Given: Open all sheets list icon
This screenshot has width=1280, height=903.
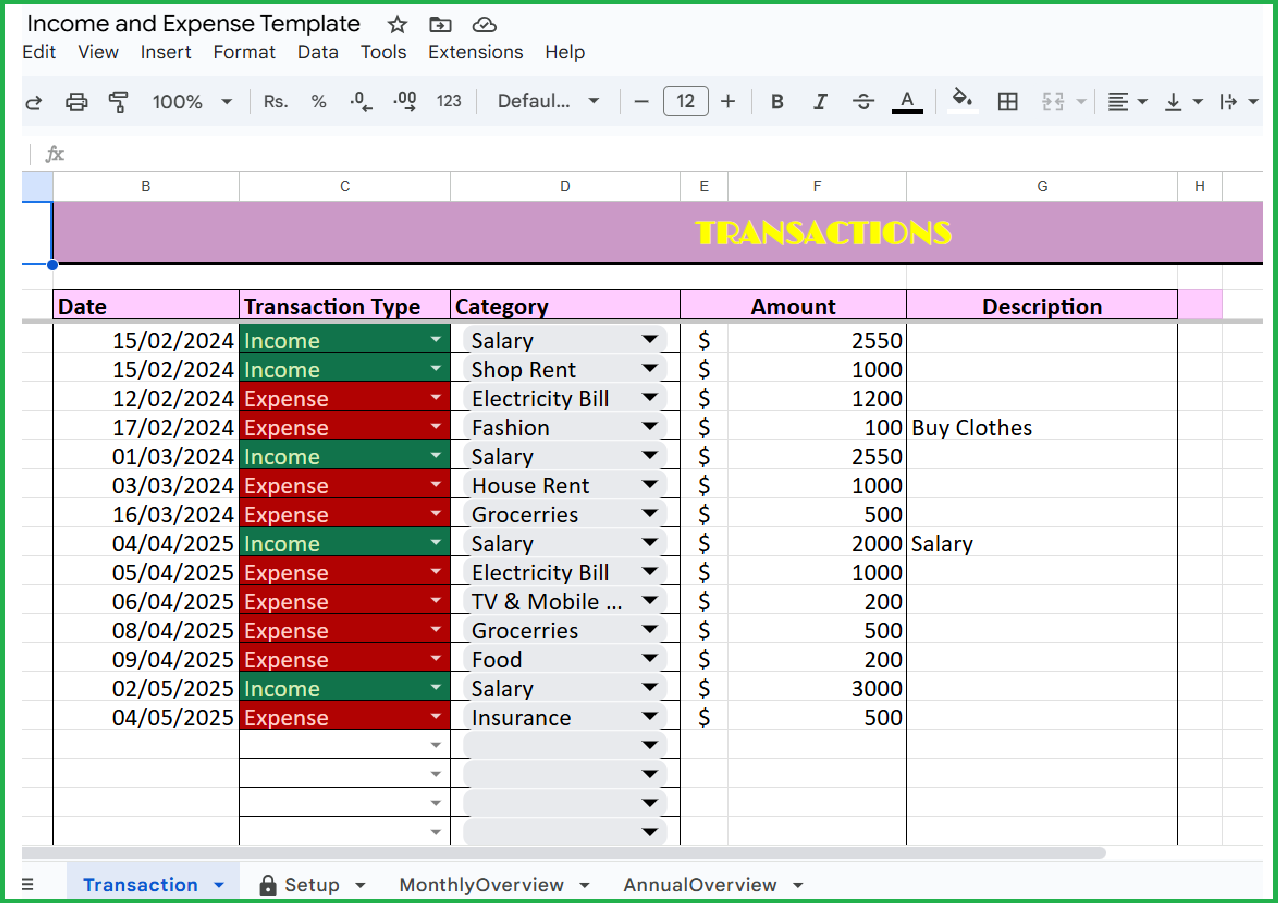Looking at the screenshot, I should (x=27, y=885).
